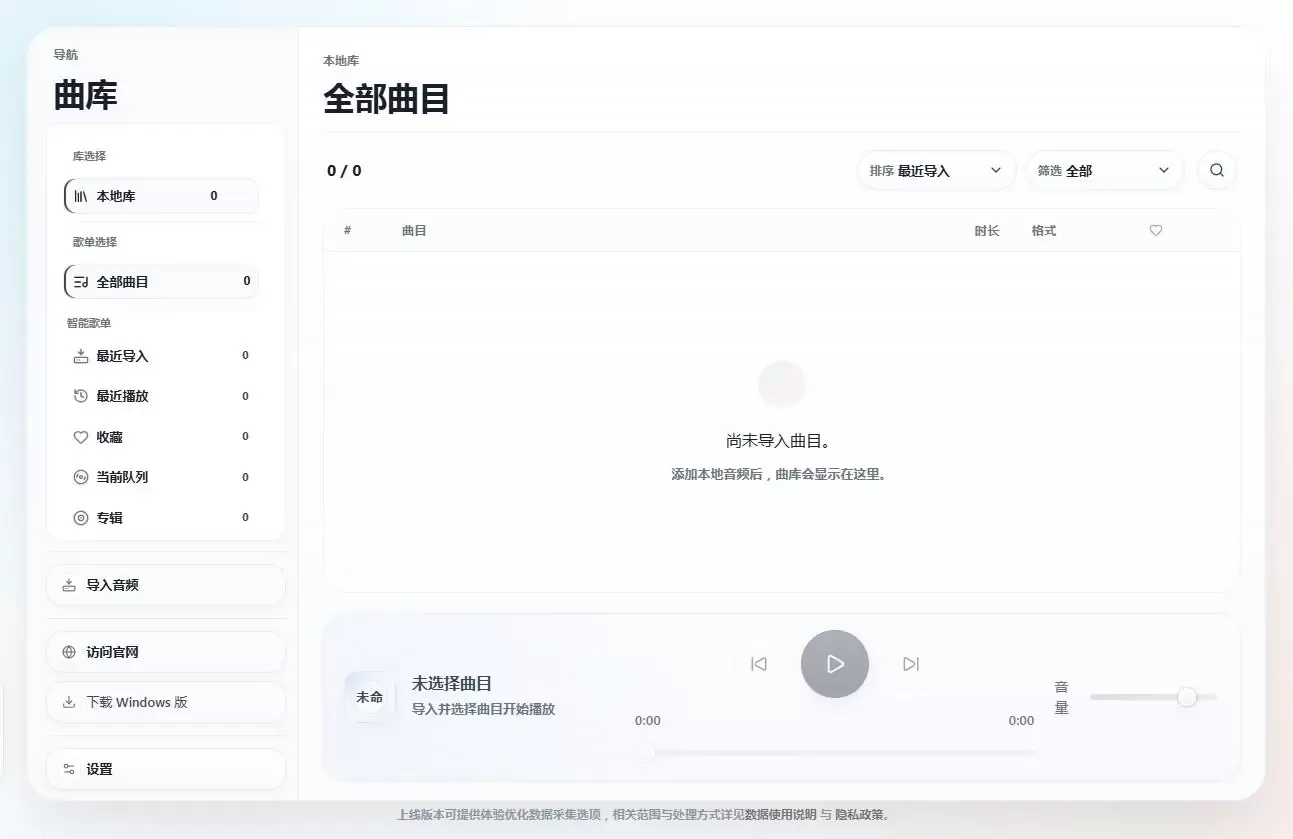Click the 未命 album cover thumbnail

click(x=370, y=697)
